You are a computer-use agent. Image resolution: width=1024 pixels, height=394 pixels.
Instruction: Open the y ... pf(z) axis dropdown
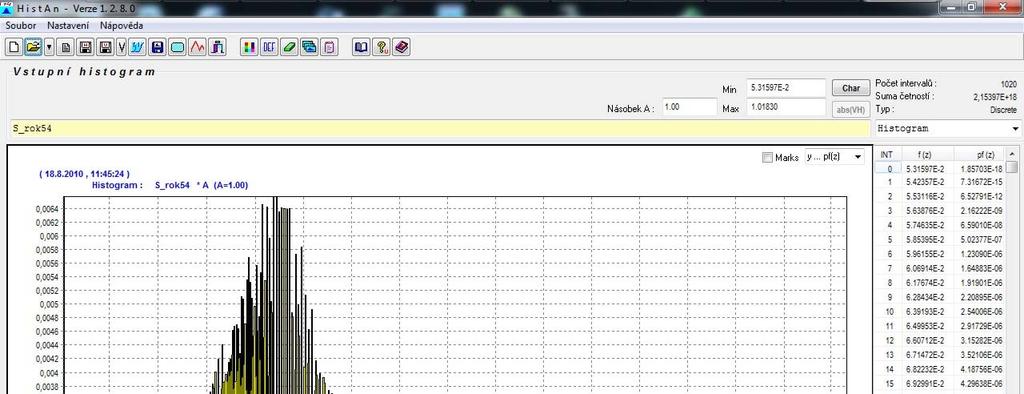[835, 157]
